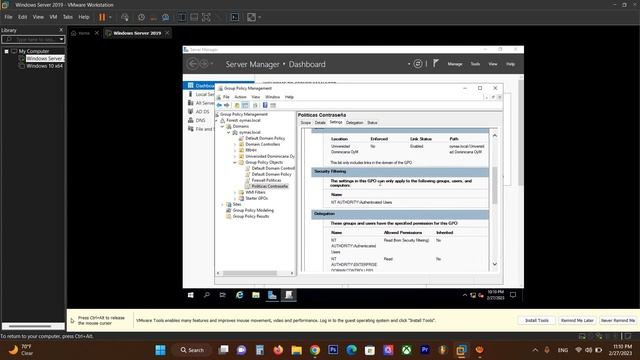Select Firewall Politicas GPO
Screen dimensions: 640x360
tap(266, 180)
